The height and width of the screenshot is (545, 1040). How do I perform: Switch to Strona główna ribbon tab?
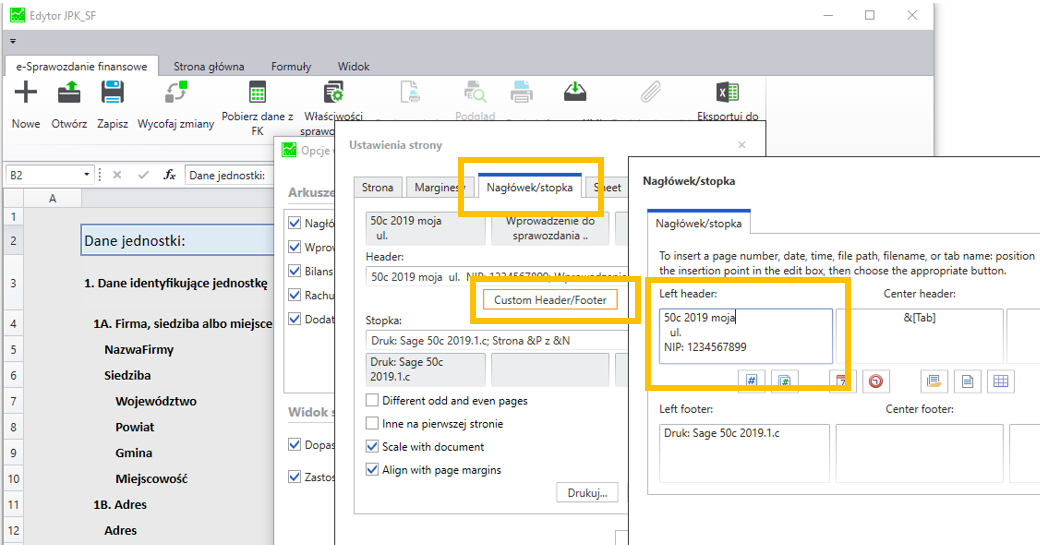[x=209, y=66]
